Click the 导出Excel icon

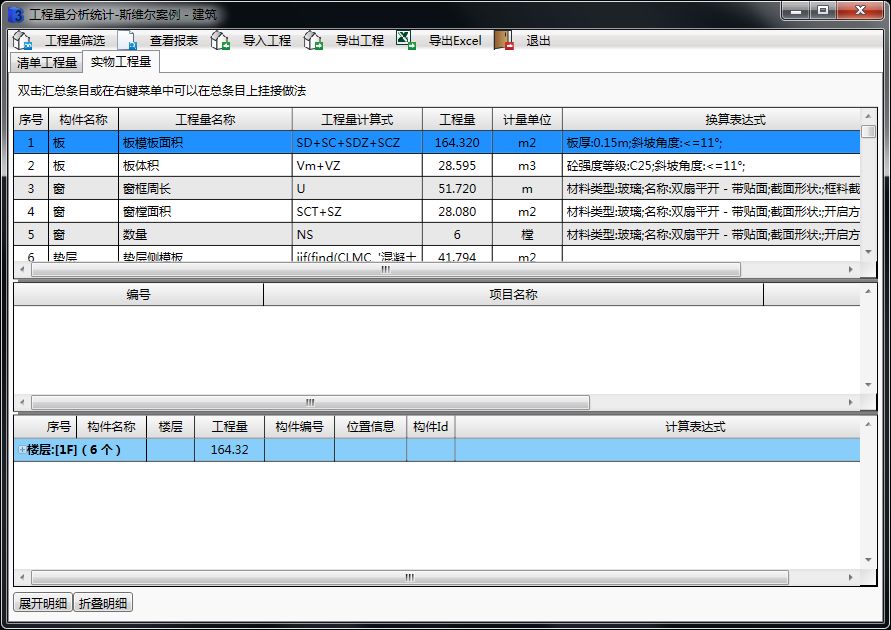click(406, 40)
